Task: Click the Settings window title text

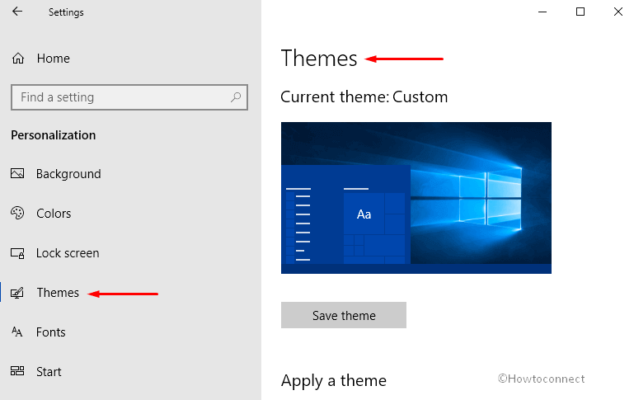Action: point(66,12)
